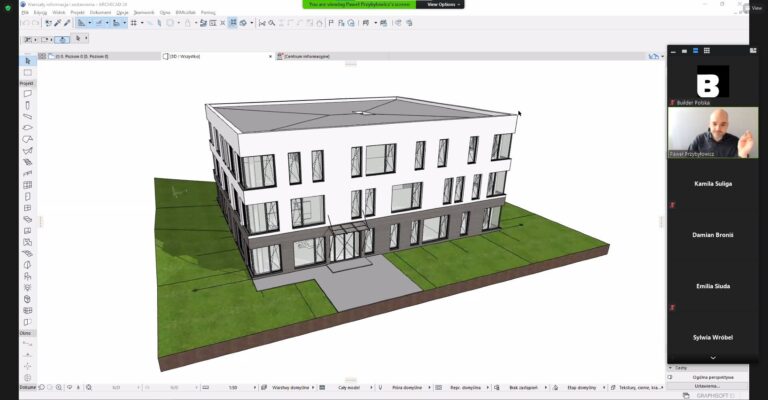
Task: Click participant name Sylwia Wróbel
Action: coord(713,337)
